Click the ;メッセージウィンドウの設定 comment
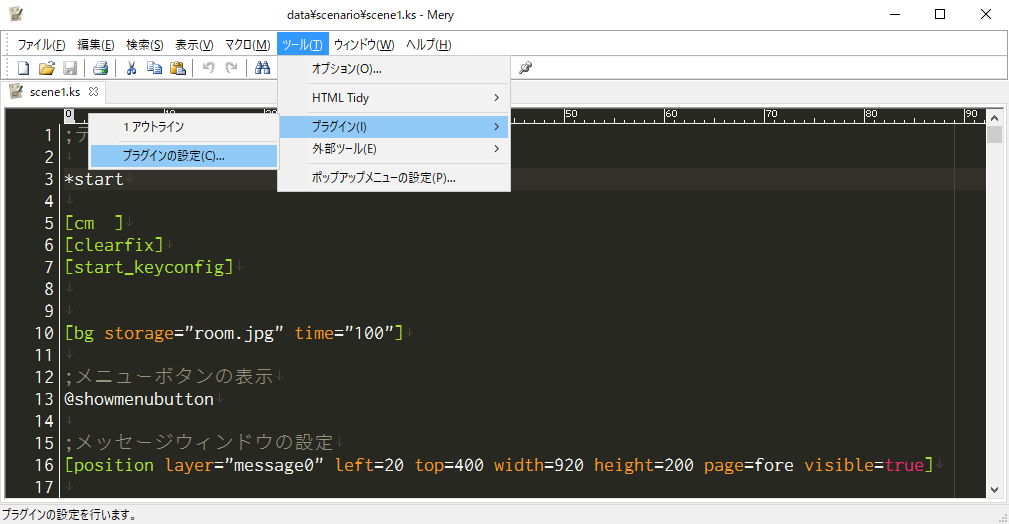1009x524 pixels. click(x=199, y=443)
